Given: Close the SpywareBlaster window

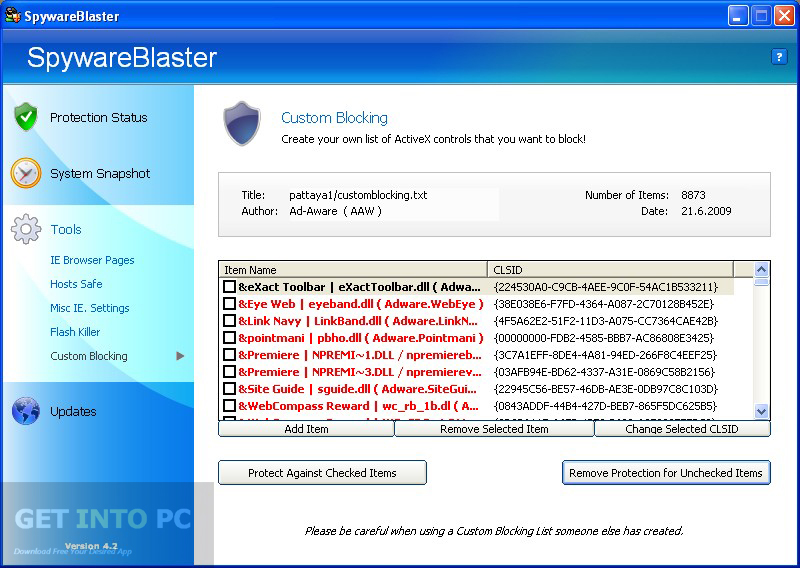Looking at the screenshot, I should pos(784,15).
